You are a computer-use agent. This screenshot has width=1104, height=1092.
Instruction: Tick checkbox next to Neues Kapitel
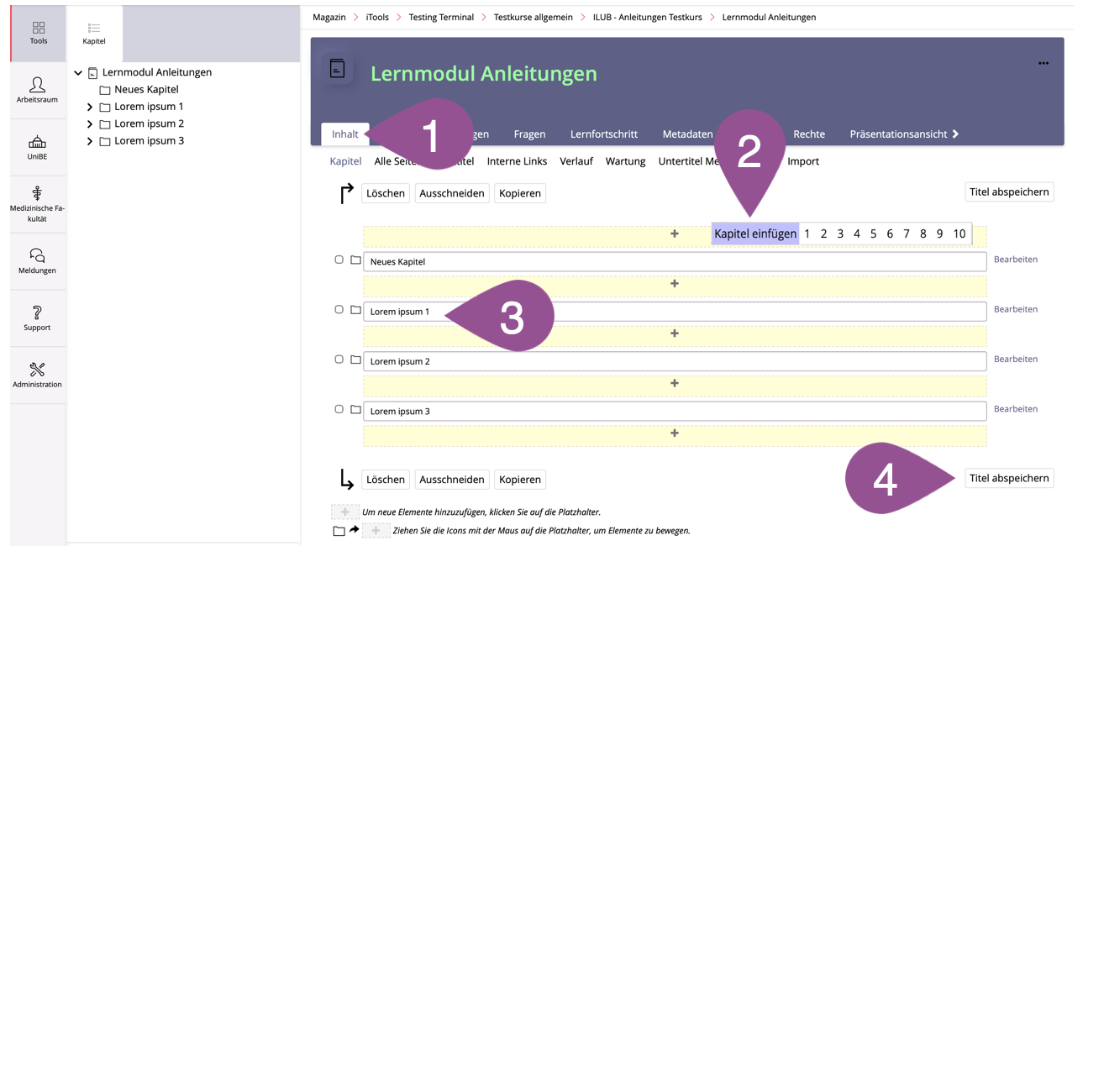[x=339, y=260]
